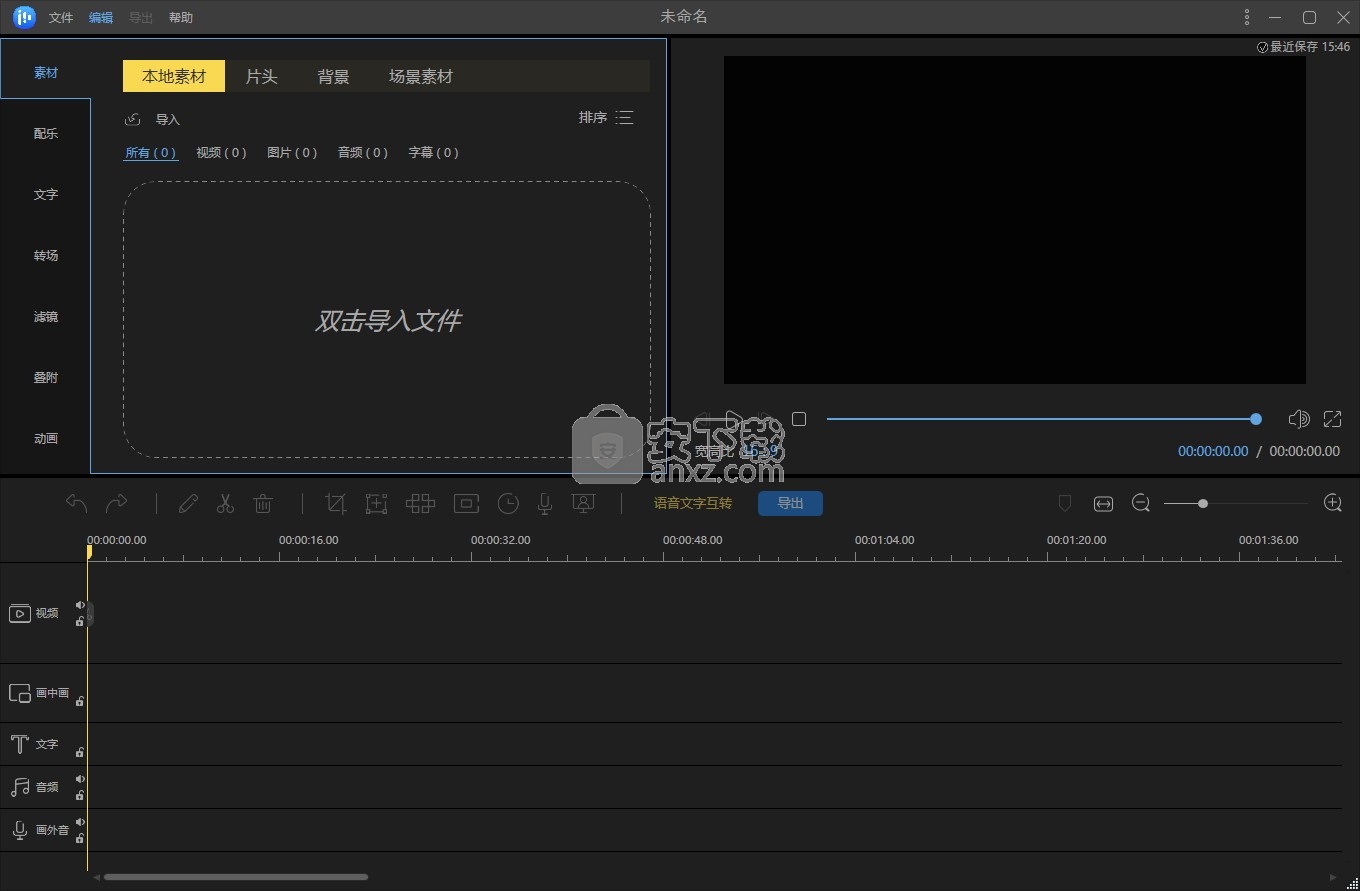Open the 编辑 menu
The height and width of the screenshot is (891, 1360).
pos(101,18)
